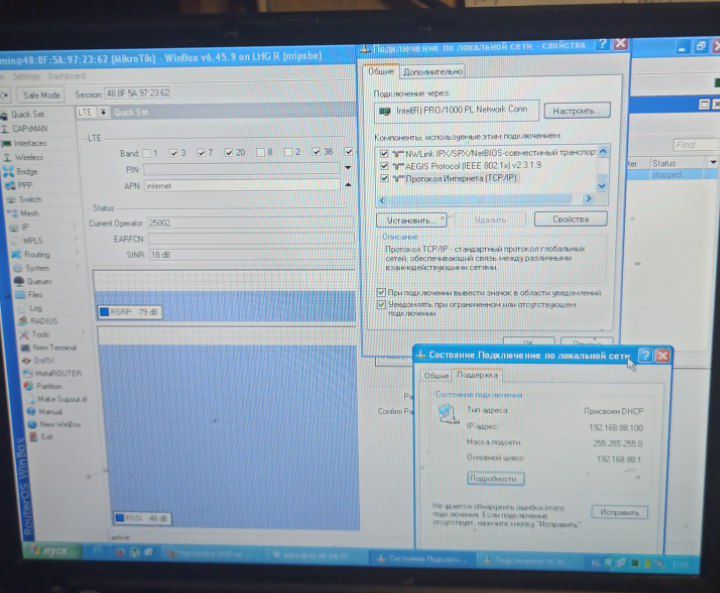Switch to Общие tab in status window
Image resolution: width=720 pixels, height=593 pixels.
point(436,376)
